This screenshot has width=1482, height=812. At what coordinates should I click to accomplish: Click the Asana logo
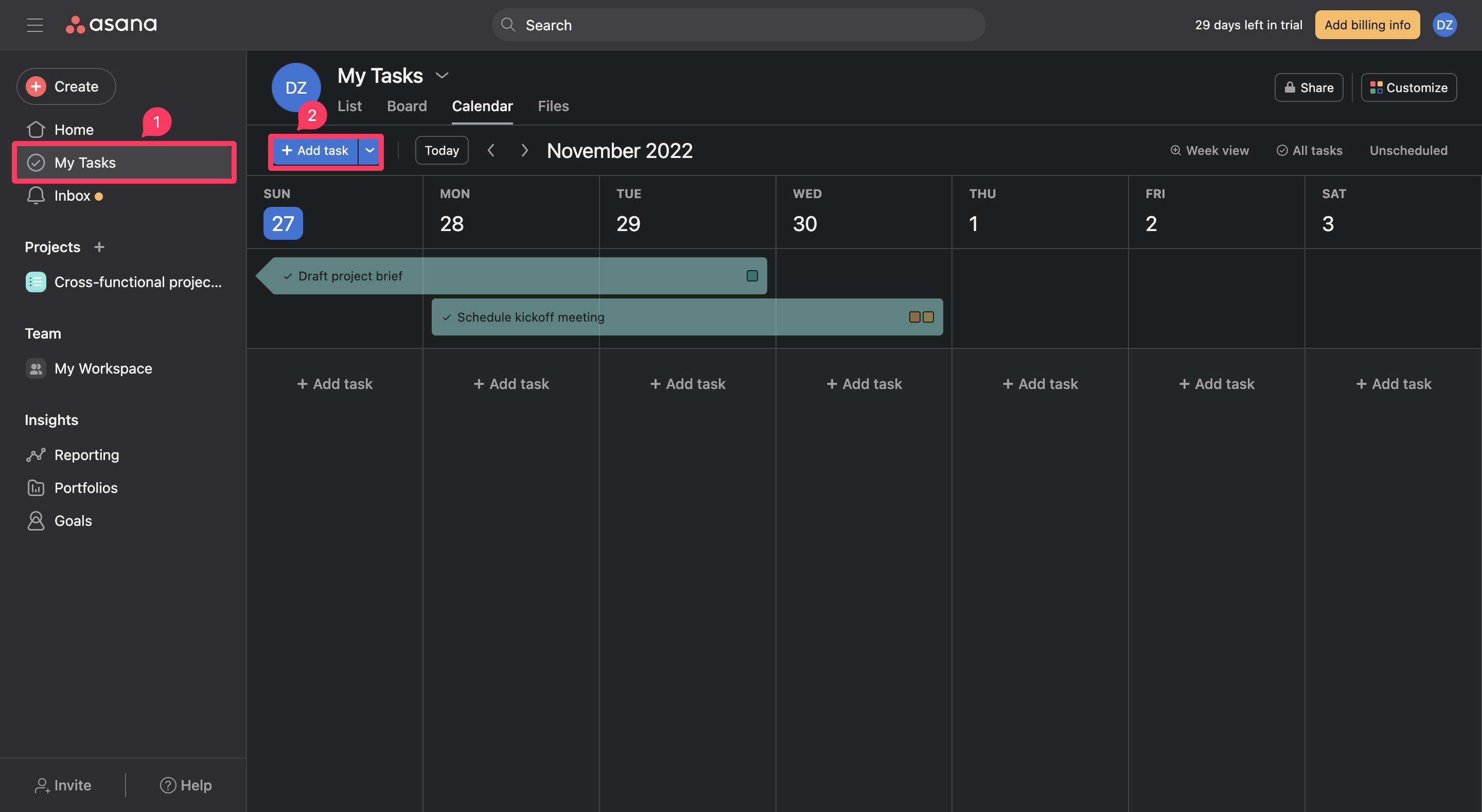pyautogui.click(x=111, y=24)
